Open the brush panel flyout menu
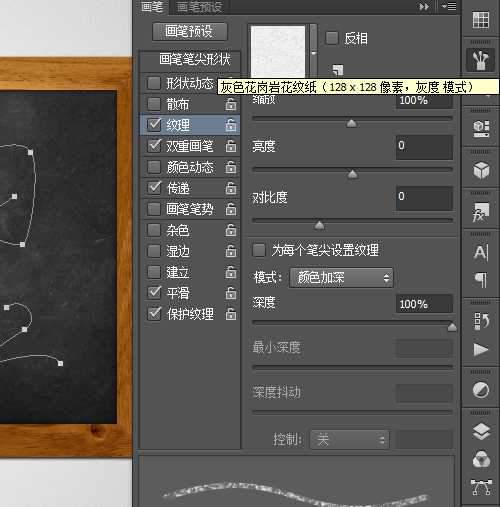The image size is (500, 507). pyautogui.click(x=448, y=6)
